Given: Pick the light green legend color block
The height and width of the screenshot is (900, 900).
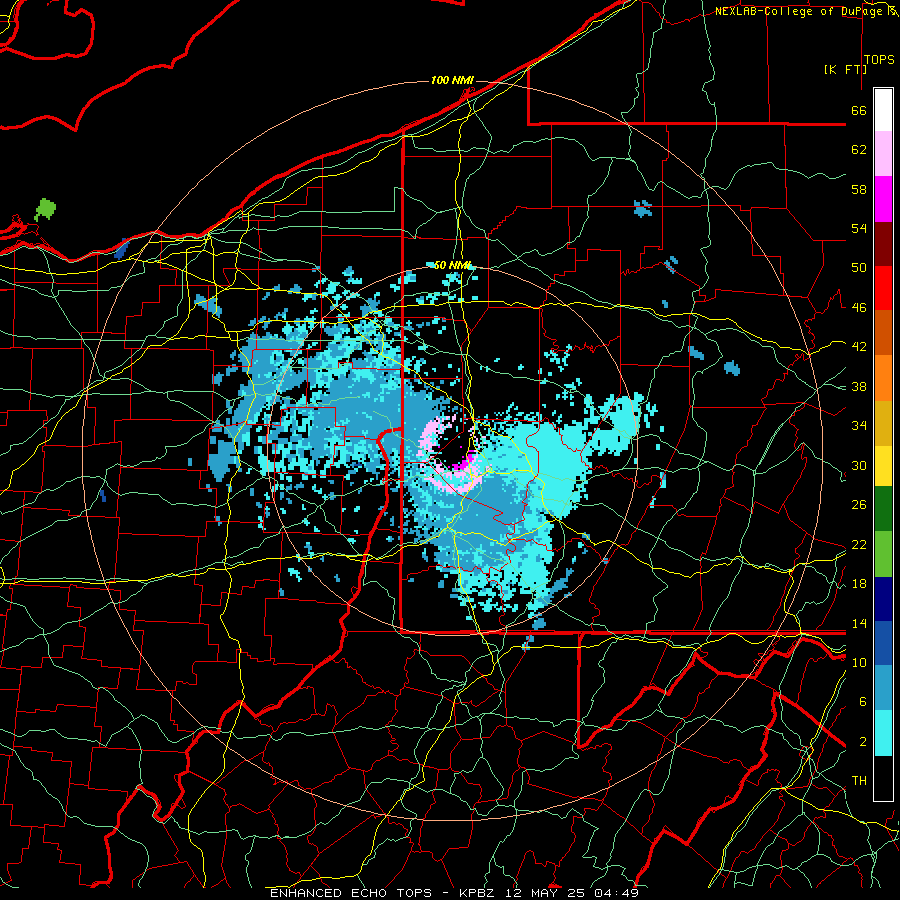Looking at the screenshot, I should (x=883, y=554).
